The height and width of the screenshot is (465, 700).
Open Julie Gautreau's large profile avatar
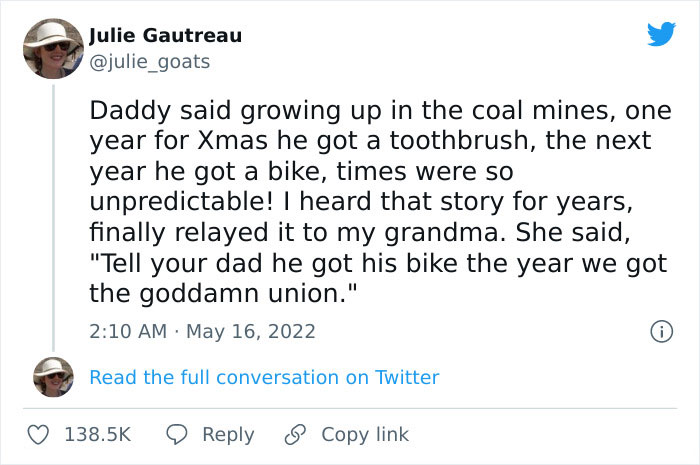pos(53,49)
